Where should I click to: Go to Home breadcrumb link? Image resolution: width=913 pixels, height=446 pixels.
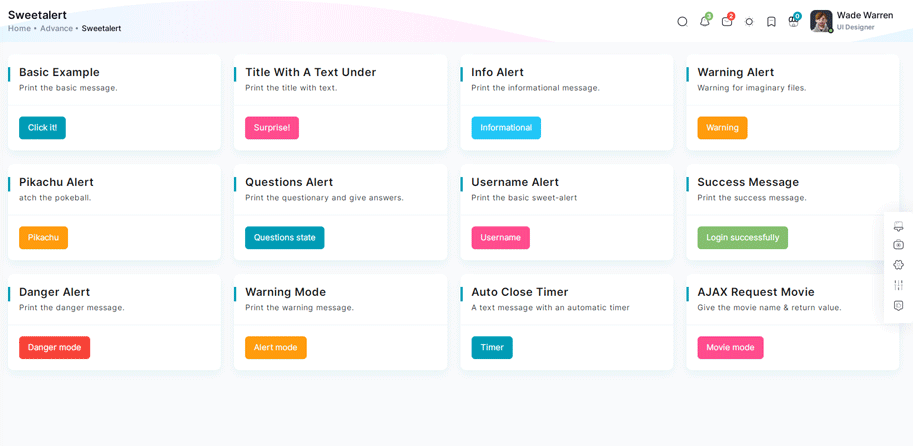click(19, 28)
